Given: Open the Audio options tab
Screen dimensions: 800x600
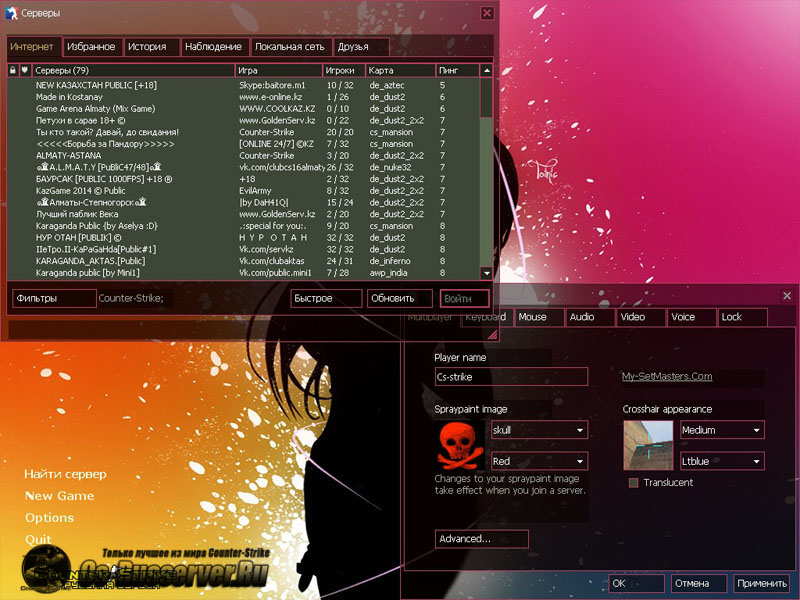Looking at the screenshot, I should [589, 317].
